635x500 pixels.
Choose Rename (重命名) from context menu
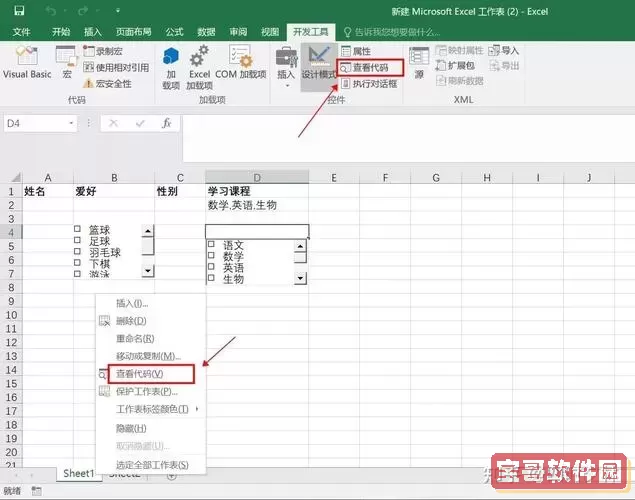coord(151,338)
